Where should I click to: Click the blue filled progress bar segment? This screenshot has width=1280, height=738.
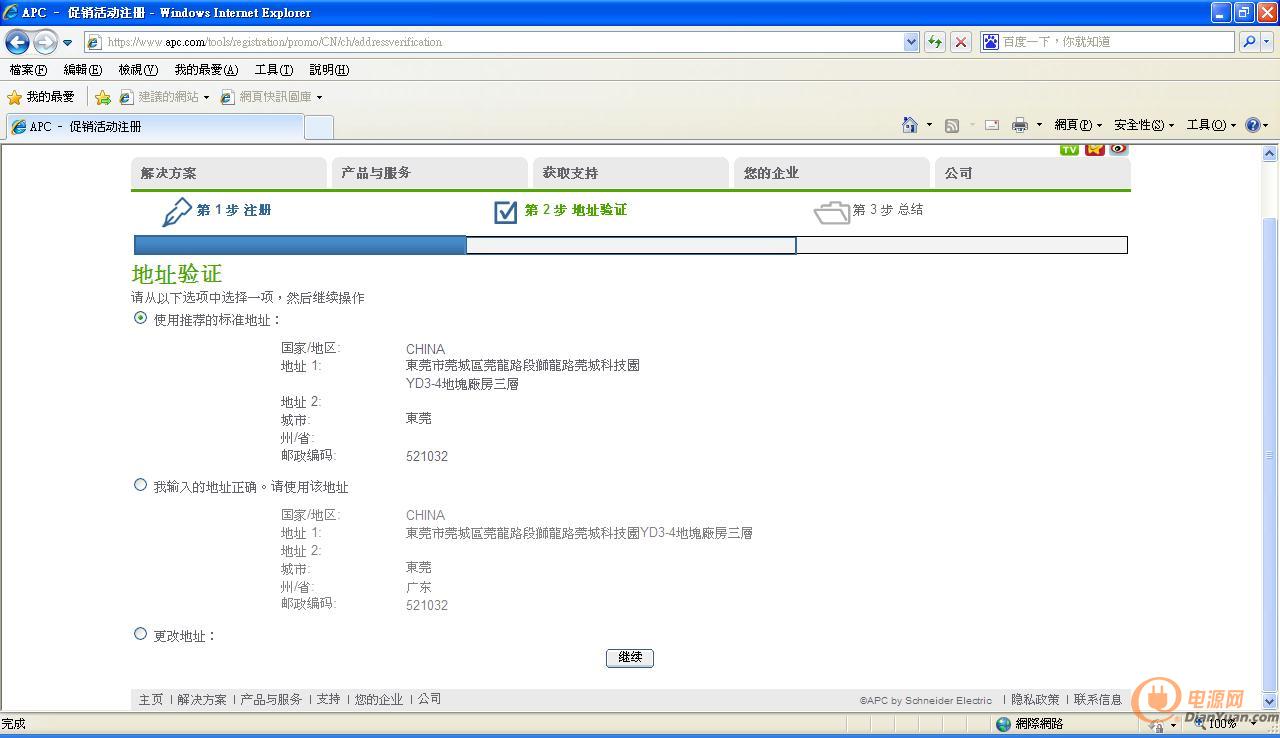click(300, 245)
